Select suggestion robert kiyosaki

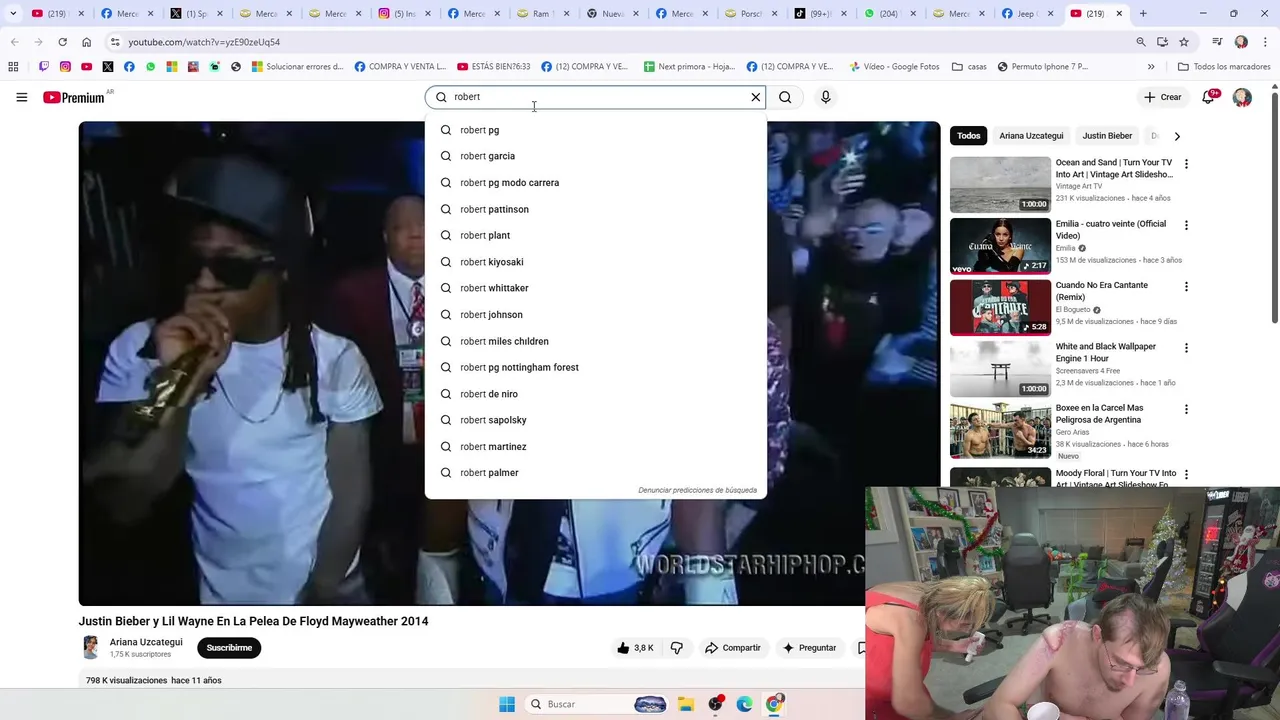(596, 262)
